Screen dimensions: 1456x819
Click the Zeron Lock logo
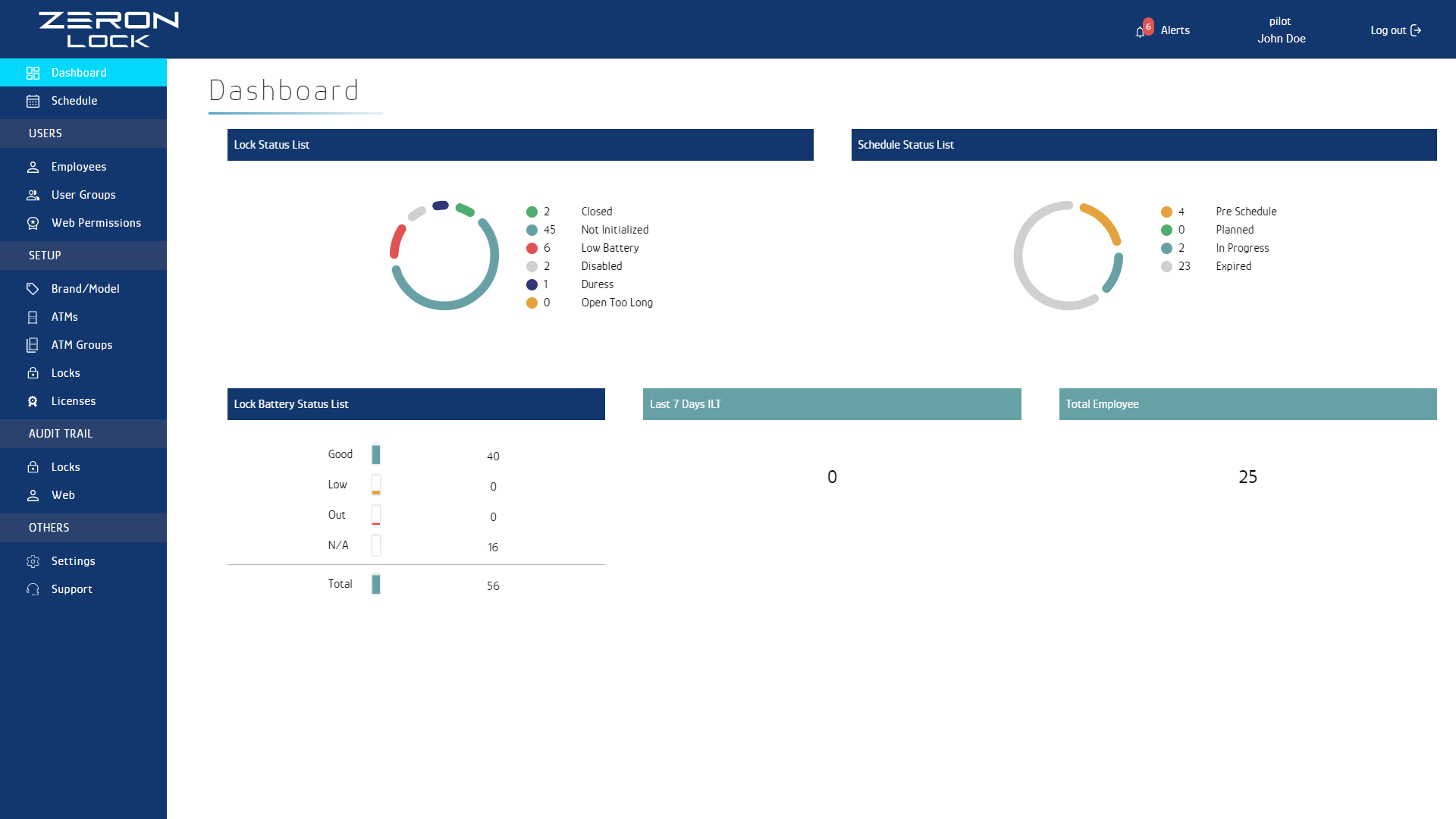point(108,30)
